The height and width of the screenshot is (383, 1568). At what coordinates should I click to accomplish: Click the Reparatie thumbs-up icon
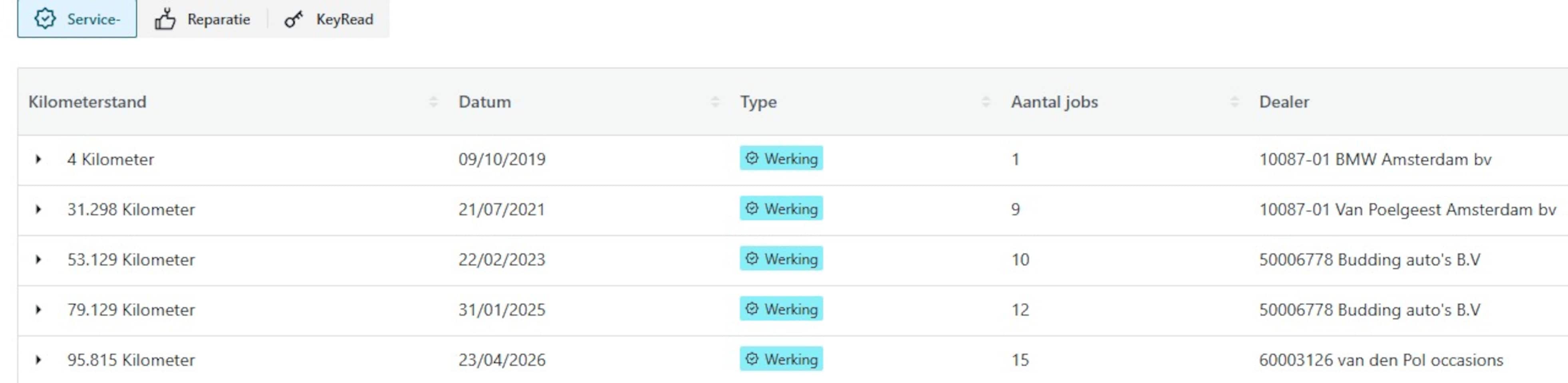pyautogui.click(x=165, y=20)
